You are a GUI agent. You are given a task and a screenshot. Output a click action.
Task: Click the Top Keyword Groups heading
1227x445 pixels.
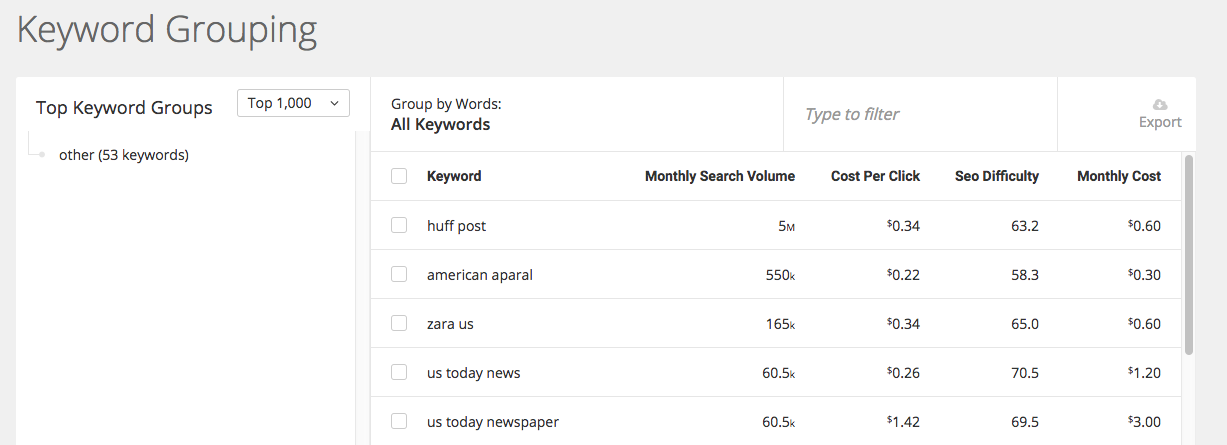(x=124, y=108)
